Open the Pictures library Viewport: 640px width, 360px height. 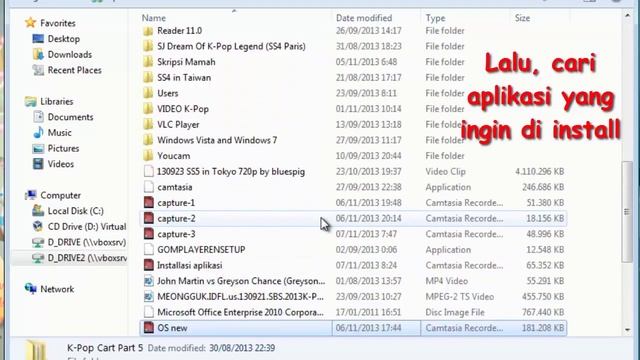point(63,149)
